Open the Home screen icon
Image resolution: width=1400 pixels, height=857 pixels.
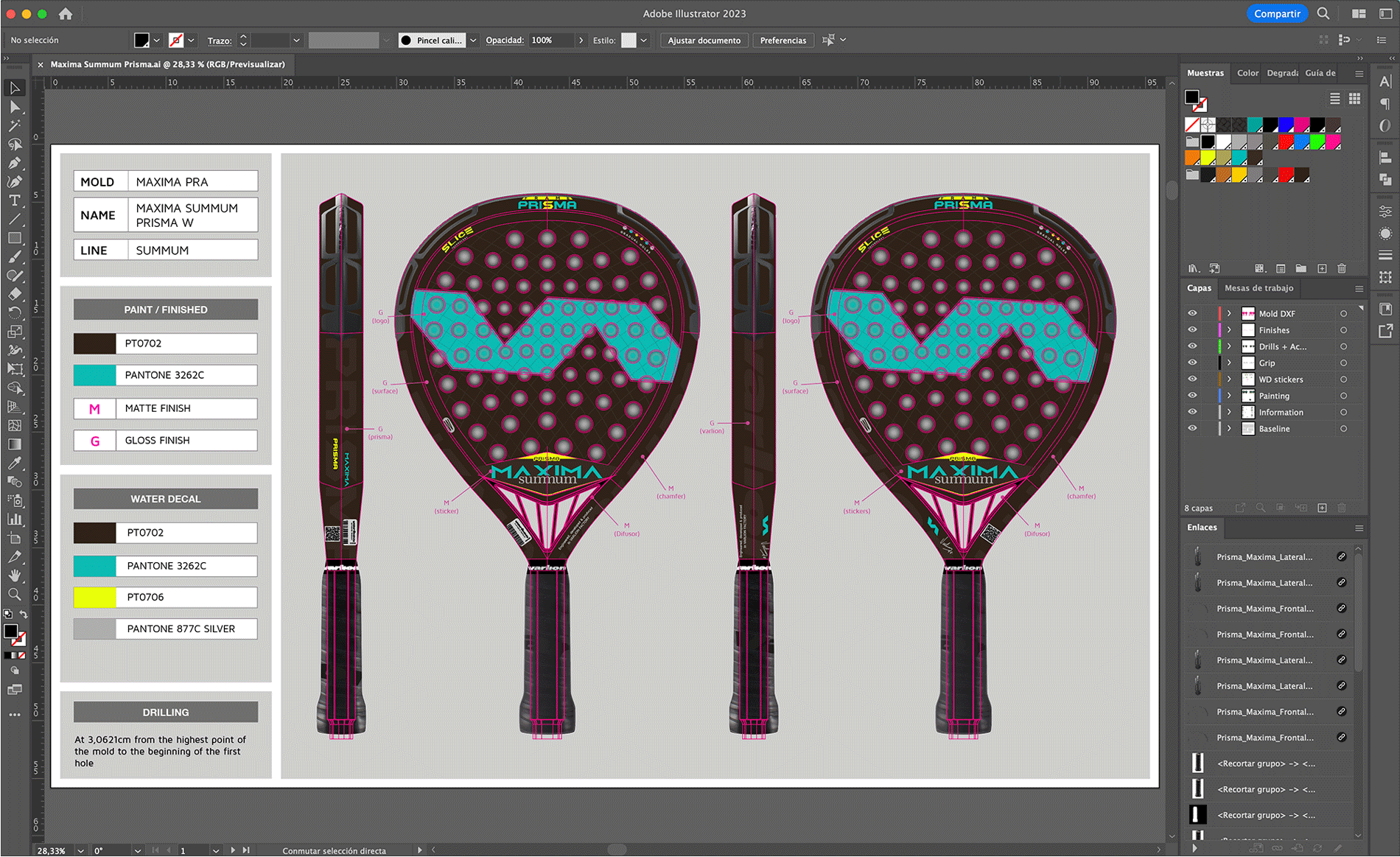point(66,13)
